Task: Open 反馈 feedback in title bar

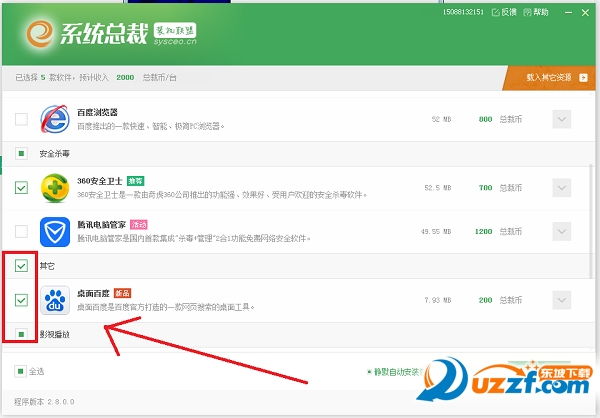Action: pyautogui.click(x=504, y=12)
